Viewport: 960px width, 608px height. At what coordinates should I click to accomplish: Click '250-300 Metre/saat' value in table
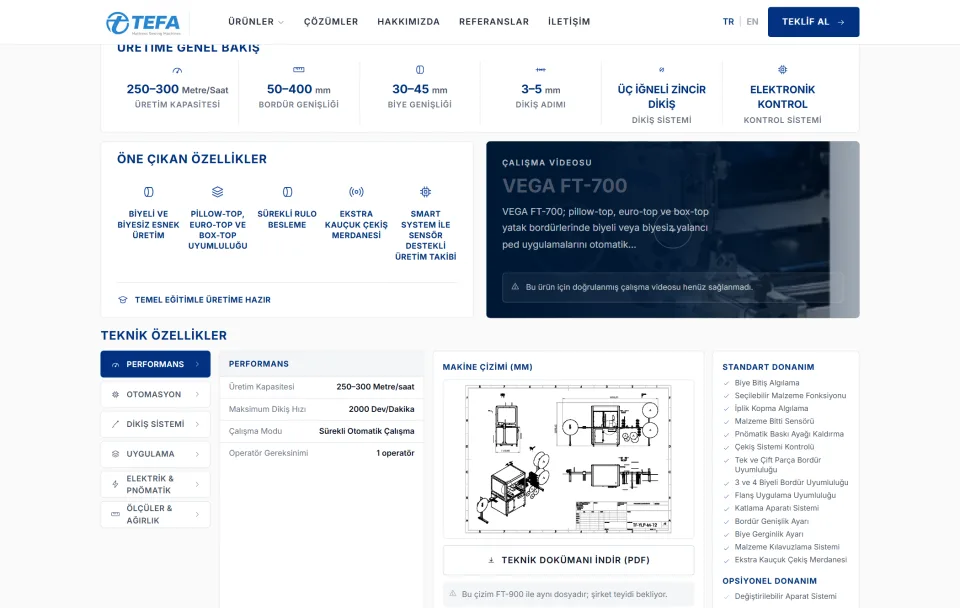point(375,387)
